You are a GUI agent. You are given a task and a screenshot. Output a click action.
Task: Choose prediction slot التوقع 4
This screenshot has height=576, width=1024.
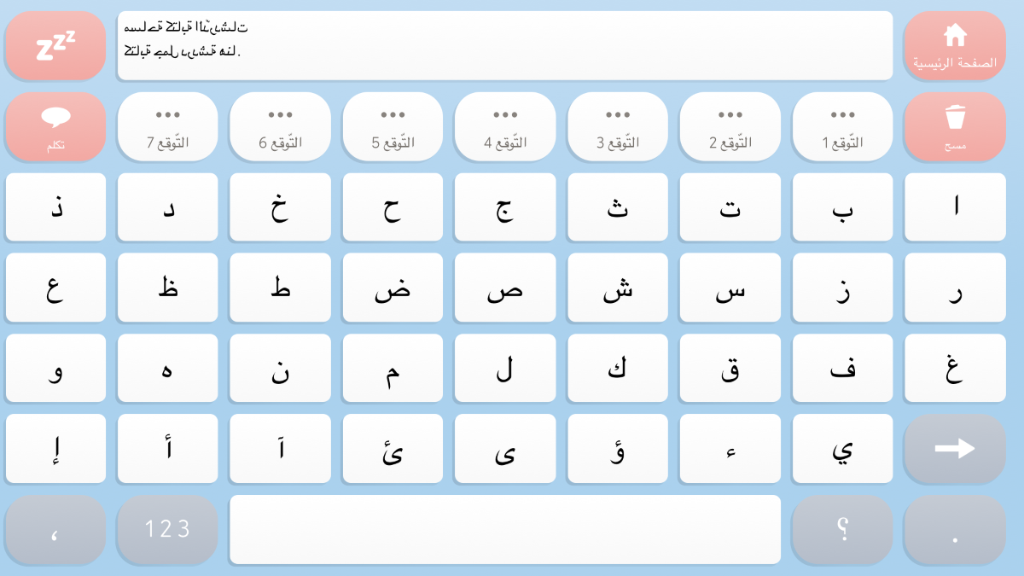pyautogui.click(x=505, y=127)
